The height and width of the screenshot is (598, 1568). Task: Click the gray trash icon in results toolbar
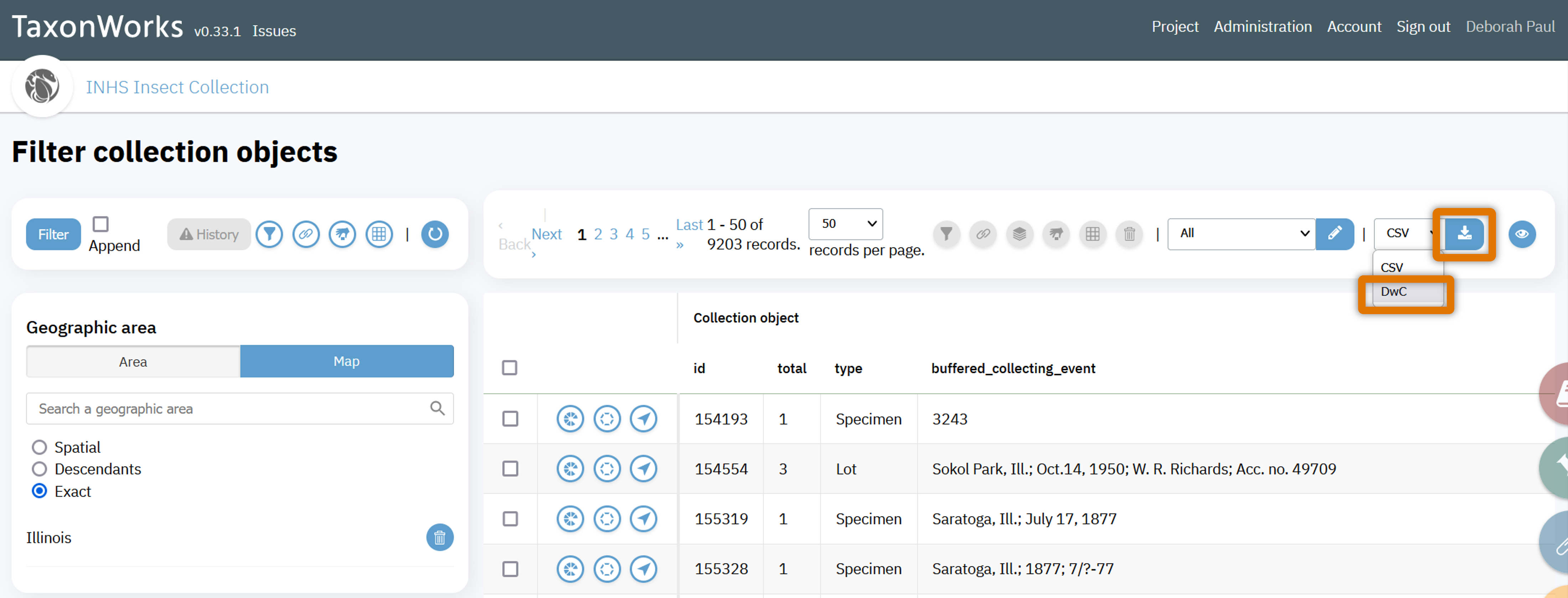[1129, 234]
